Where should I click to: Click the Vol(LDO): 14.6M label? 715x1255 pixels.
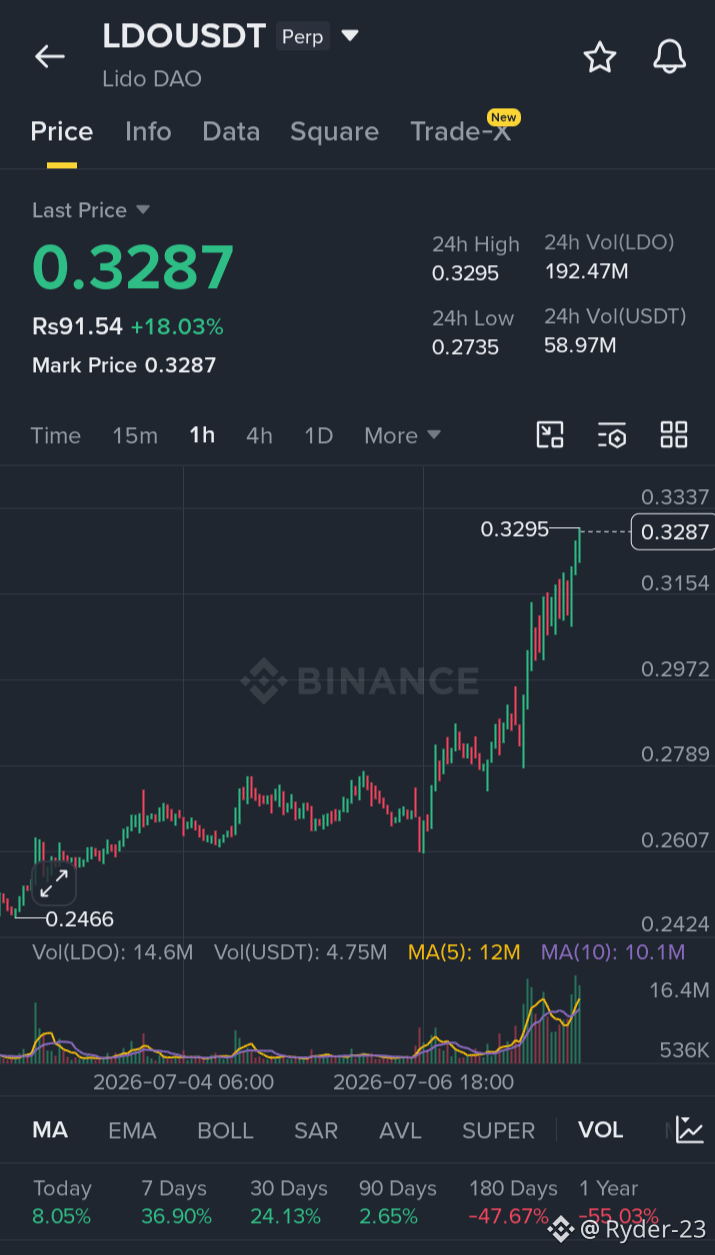click(x=113, y=952)
